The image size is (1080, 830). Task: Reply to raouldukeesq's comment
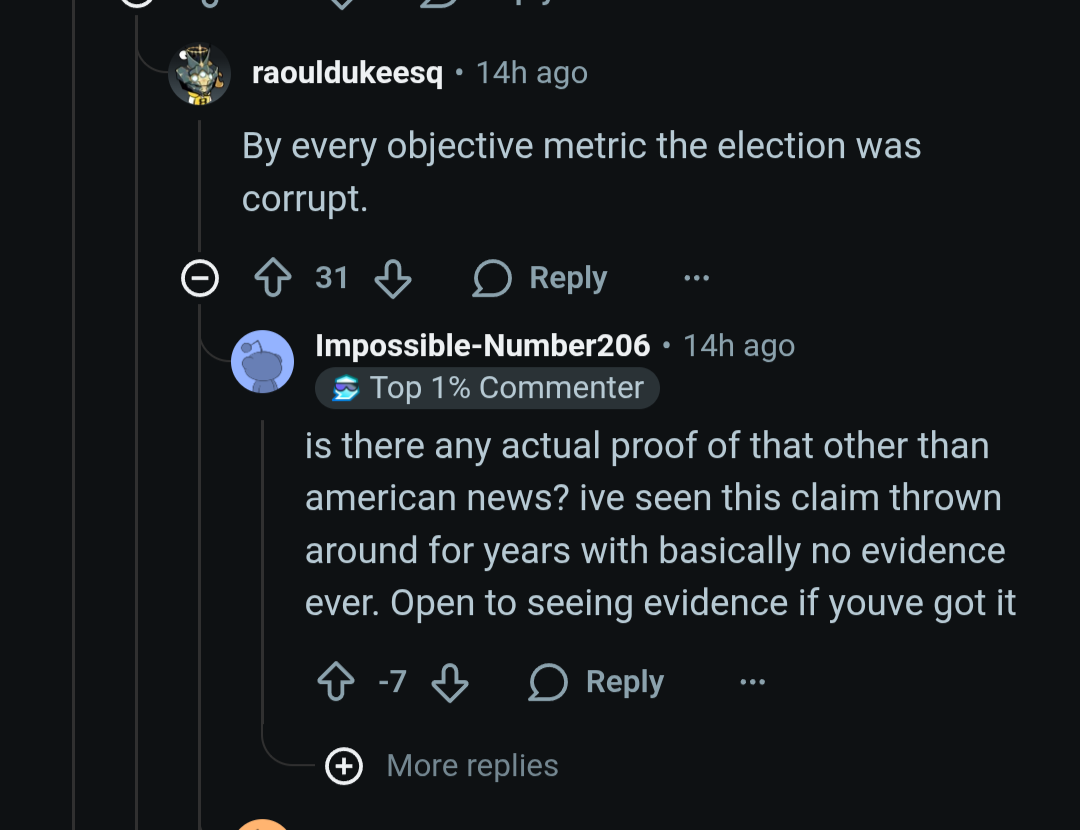[x=540, y=278]
